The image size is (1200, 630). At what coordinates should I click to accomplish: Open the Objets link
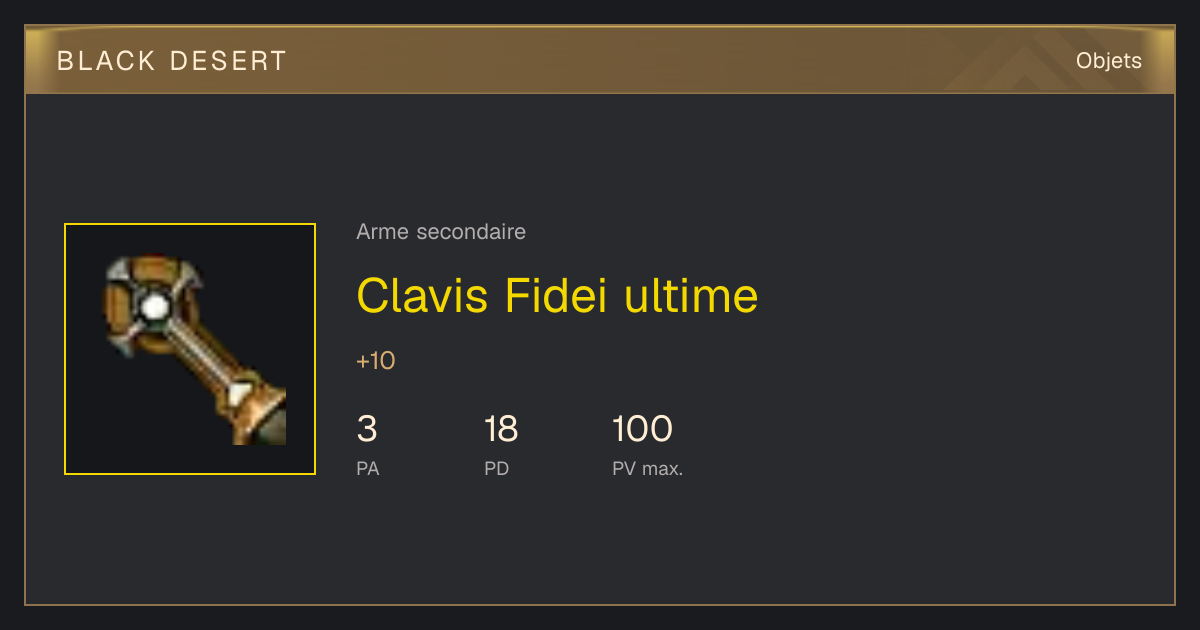[1108, 61]
